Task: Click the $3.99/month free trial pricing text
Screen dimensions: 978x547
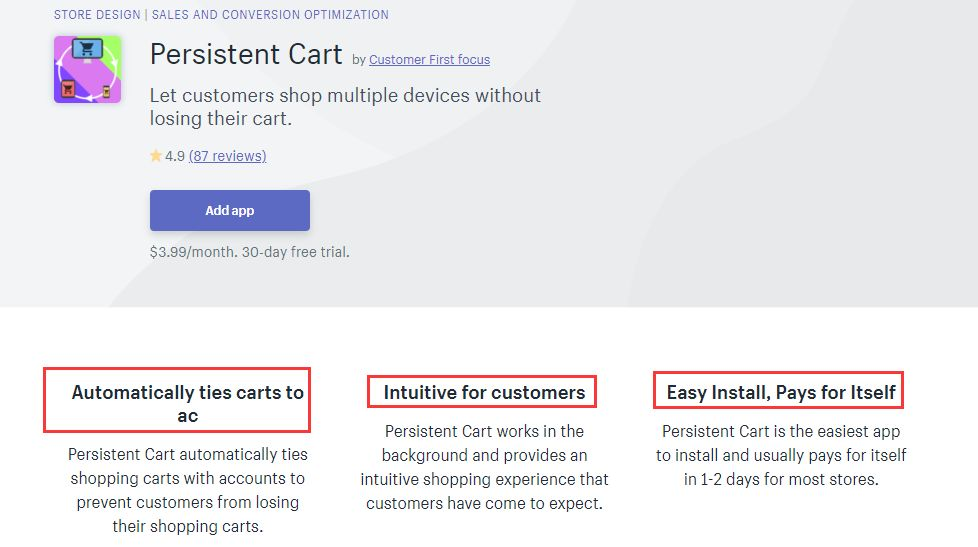Action: point(249,252)
